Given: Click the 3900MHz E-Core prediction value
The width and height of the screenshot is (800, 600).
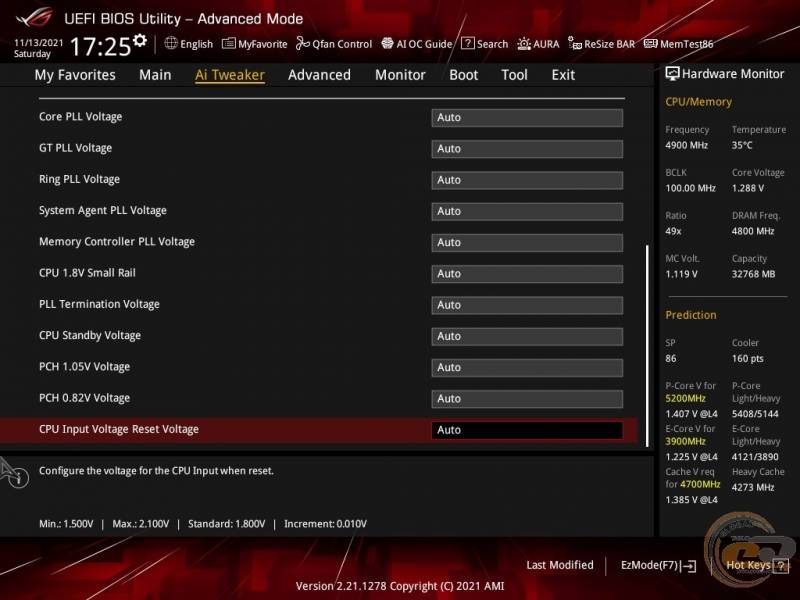Looking at the screenshot, I should click(685, 441).
